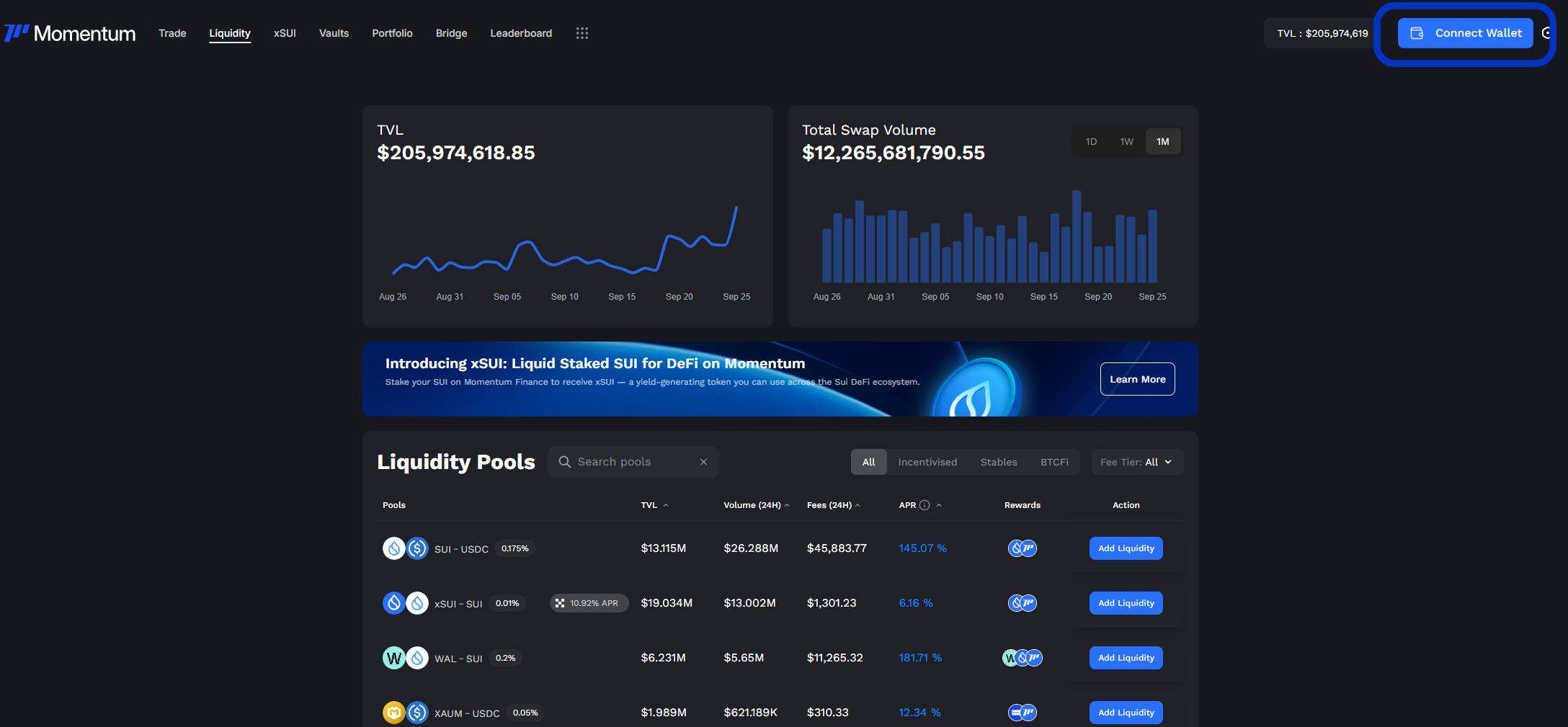This screenshot has width=1568, height=727.
Task: Open the Vaults navigation tab
Action: (334, 33)
